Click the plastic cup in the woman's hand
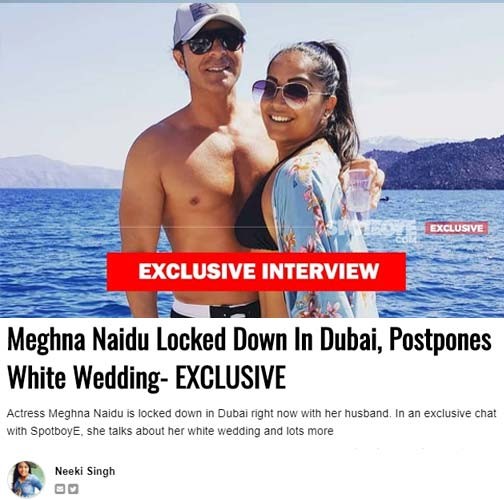This screenshot has width=504, height=500. 360,189
